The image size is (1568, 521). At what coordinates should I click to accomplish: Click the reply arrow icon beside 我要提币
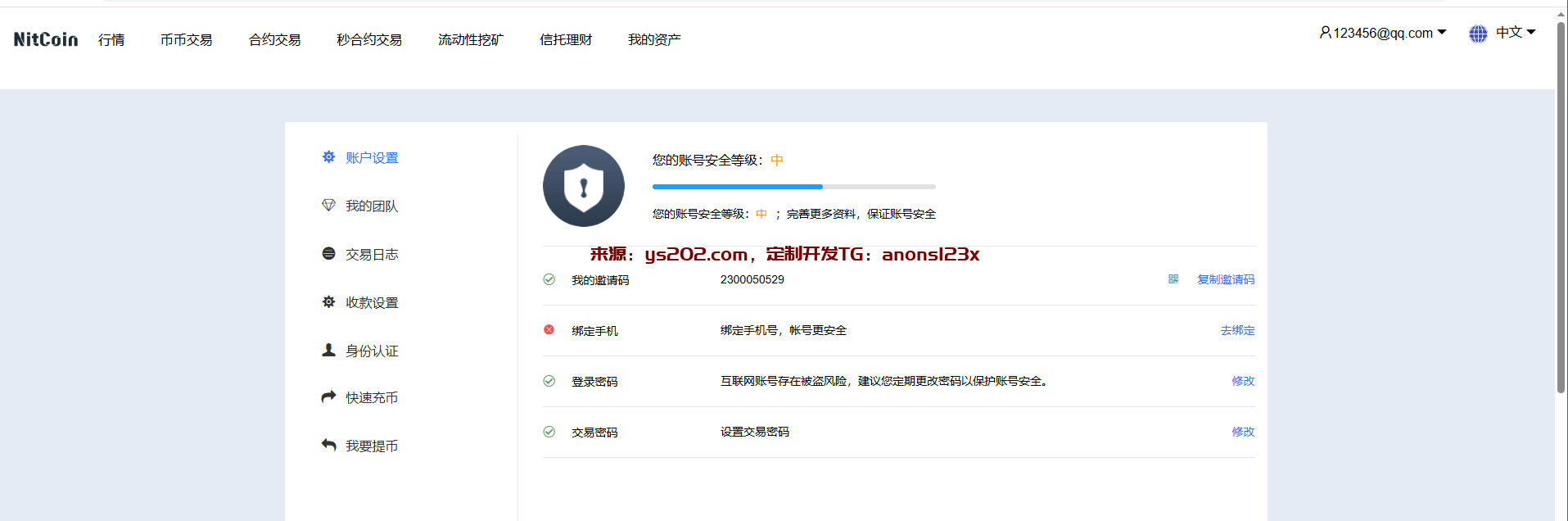click(328, 445)
